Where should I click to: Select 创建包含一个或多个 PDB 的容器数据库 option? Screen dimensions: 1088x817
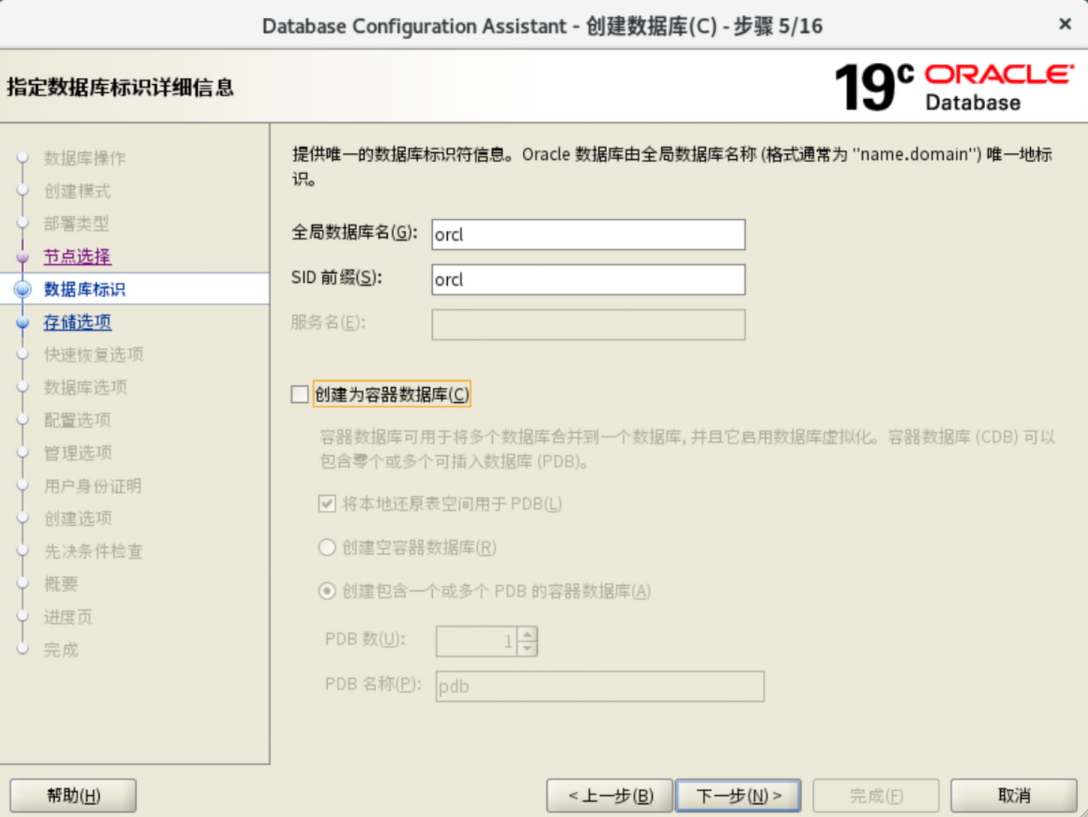(327, 591)
